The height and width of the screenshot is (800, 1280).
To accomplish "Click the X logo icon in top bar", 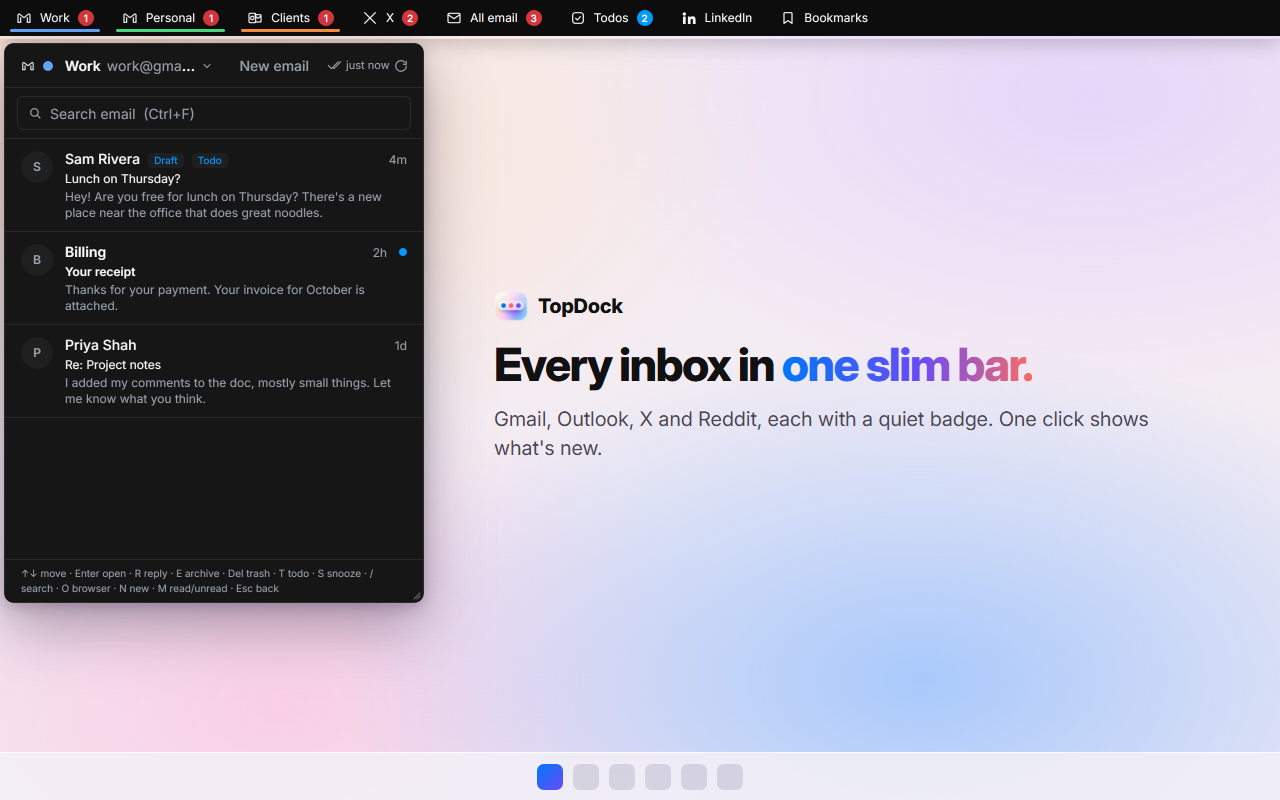I will pyautogui.click(x=370, y=18).
